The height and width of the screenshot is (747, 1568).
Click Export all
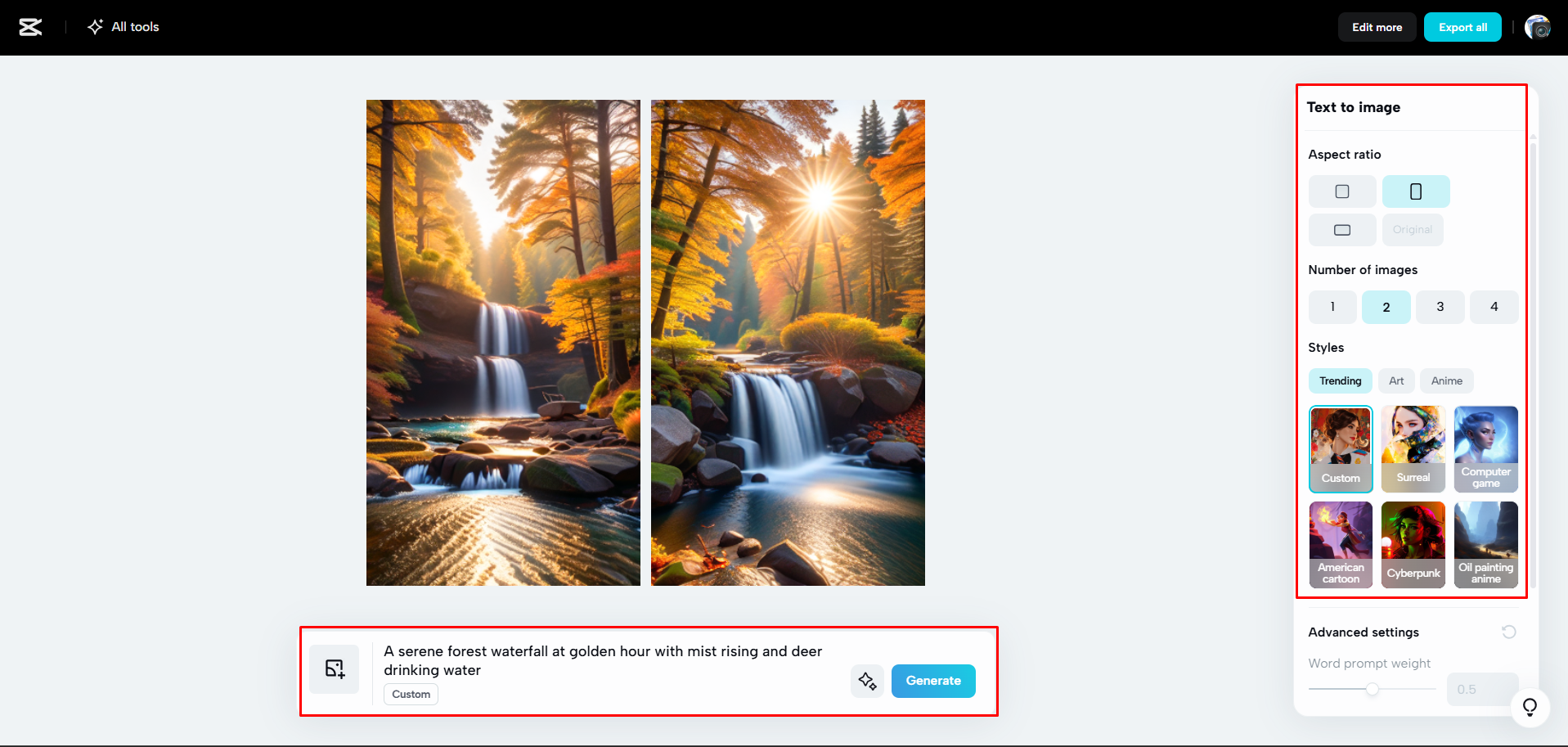(1462, 26)
